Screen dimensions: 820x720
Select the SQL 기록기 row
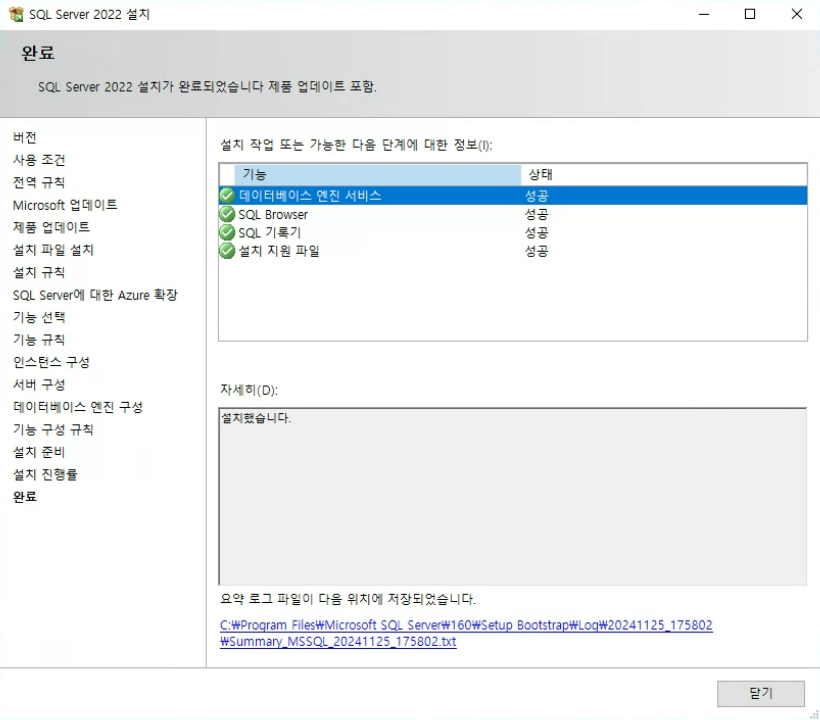(x=513, y=232)
